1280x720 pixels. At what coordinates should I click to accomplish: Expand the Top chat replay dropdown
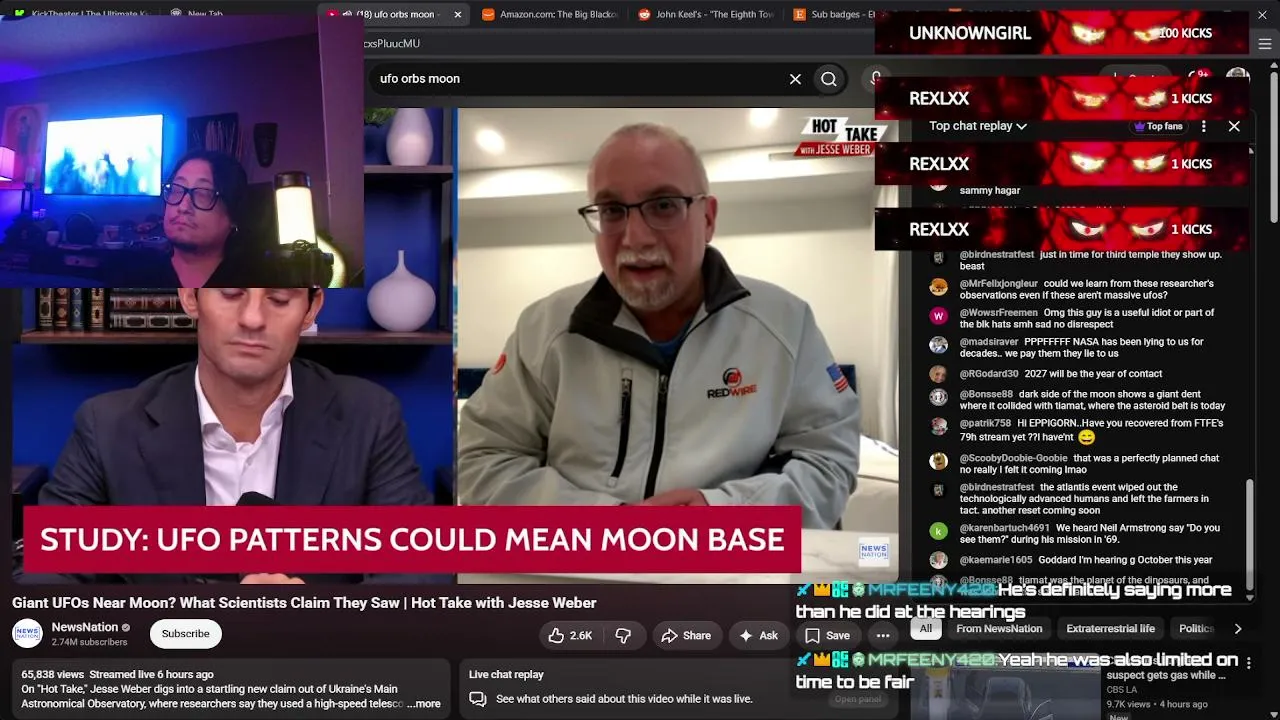coord(978,126)
